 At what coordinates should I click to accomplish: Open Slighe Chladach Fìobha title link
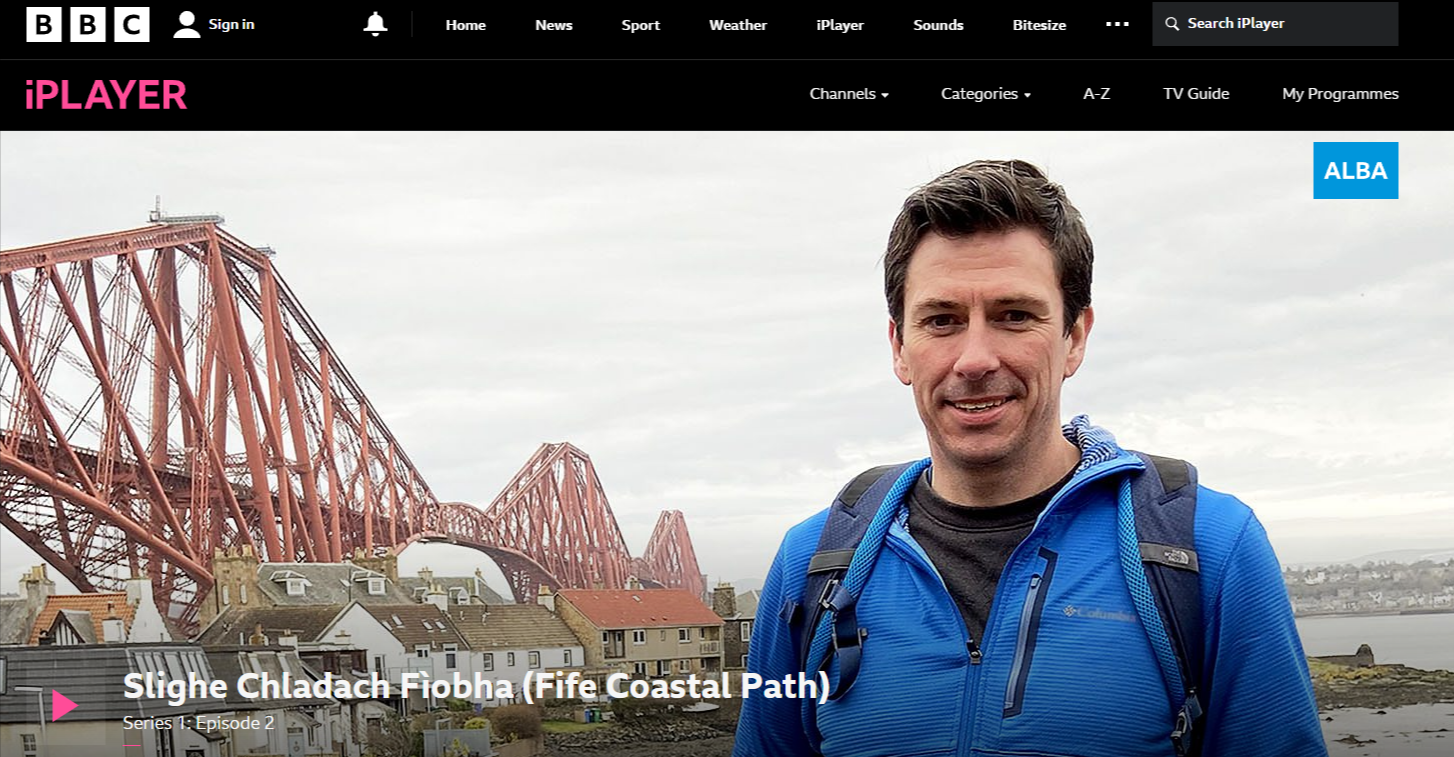tap(476, 686)
